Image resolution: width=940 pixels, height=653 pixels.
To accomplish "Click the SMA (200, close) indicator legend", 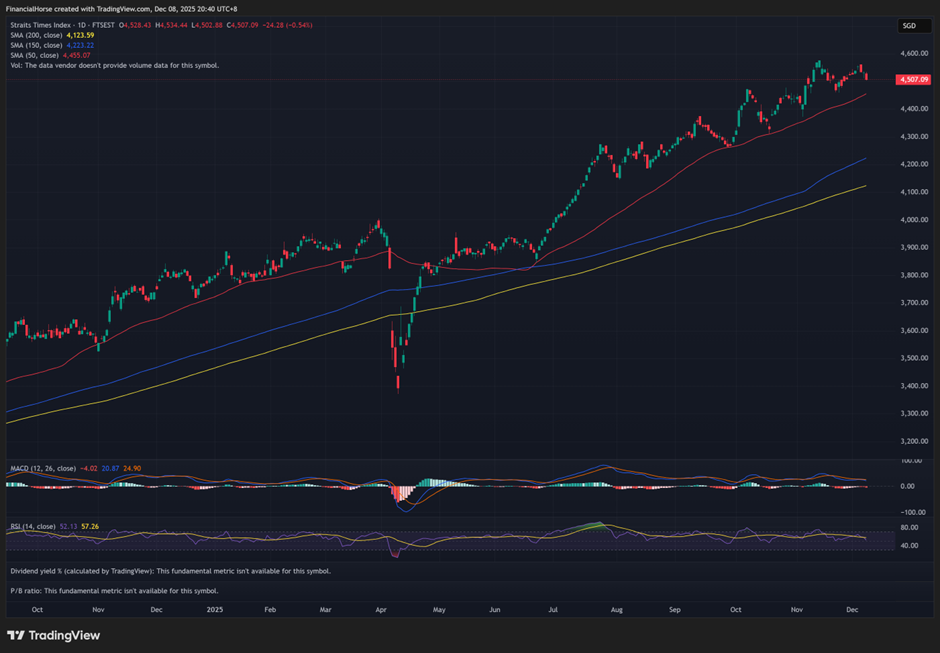I will tap(36, 35).
